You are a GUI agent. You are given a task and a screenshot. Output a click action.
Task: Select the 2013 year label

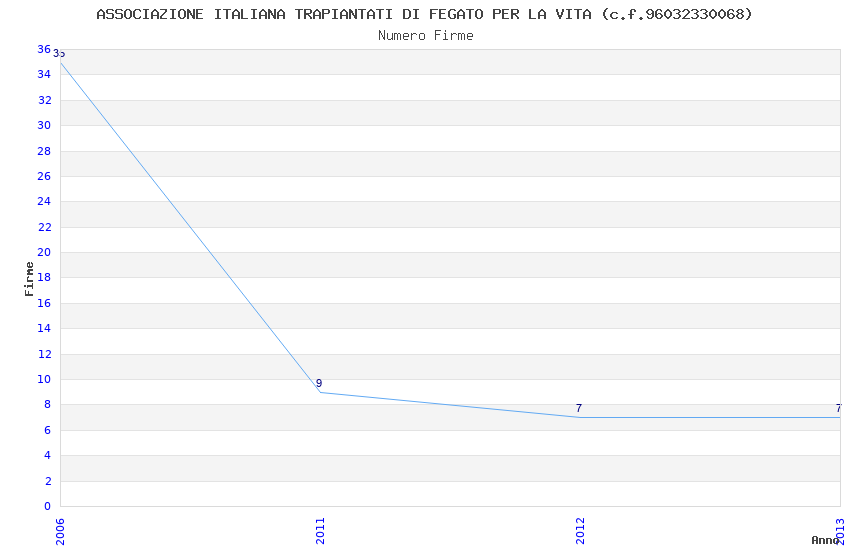(x=840, y=532)
